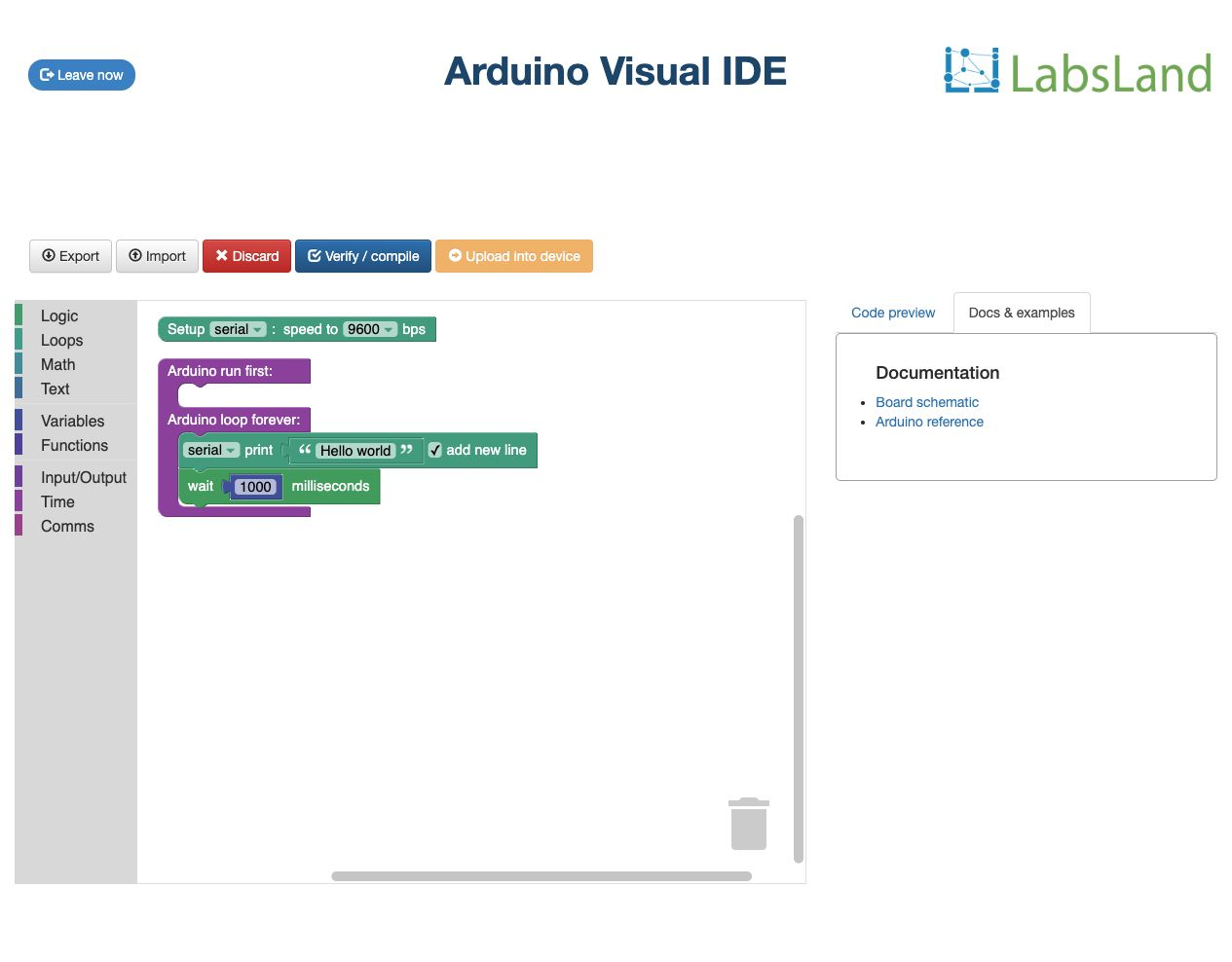Viewport: 1232px width, 962px height.
Task: Open serial dropdown in print block
Action: pyautogui.click(x=211, y=450)
